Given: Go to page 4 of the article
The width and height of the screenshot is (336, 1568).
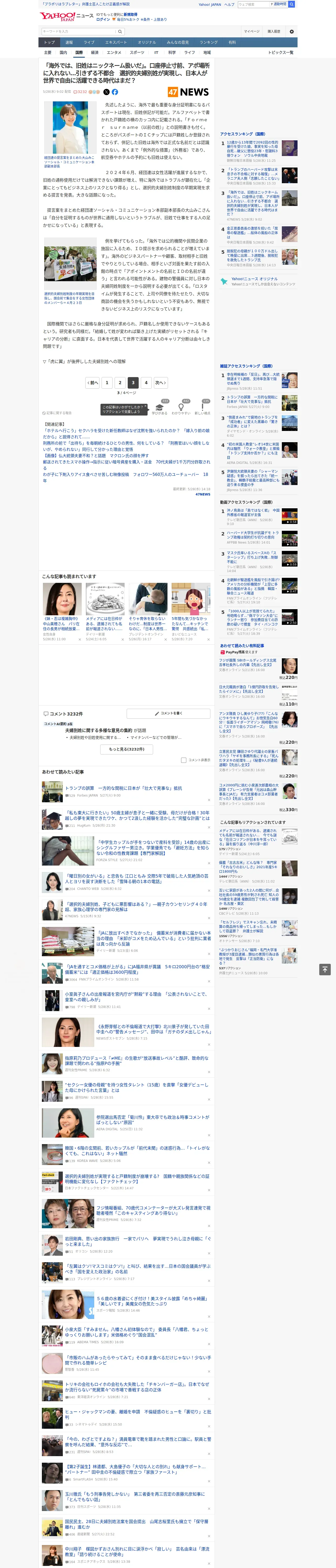Looking at the screenshot, I should click(x=146, y=383).
